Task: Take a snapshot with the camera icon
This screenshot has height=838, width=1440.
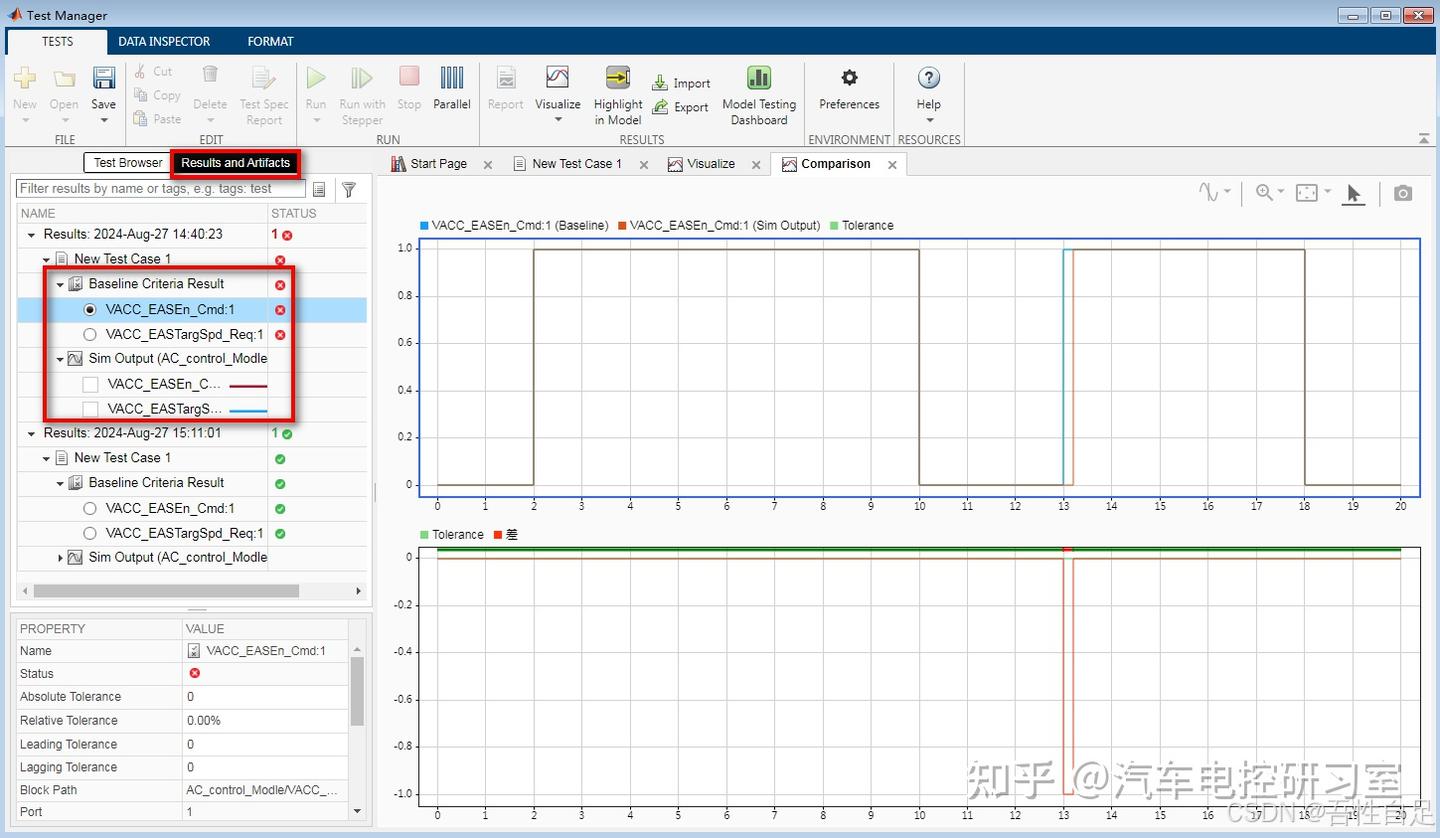Action: (x=1403, y=193)
